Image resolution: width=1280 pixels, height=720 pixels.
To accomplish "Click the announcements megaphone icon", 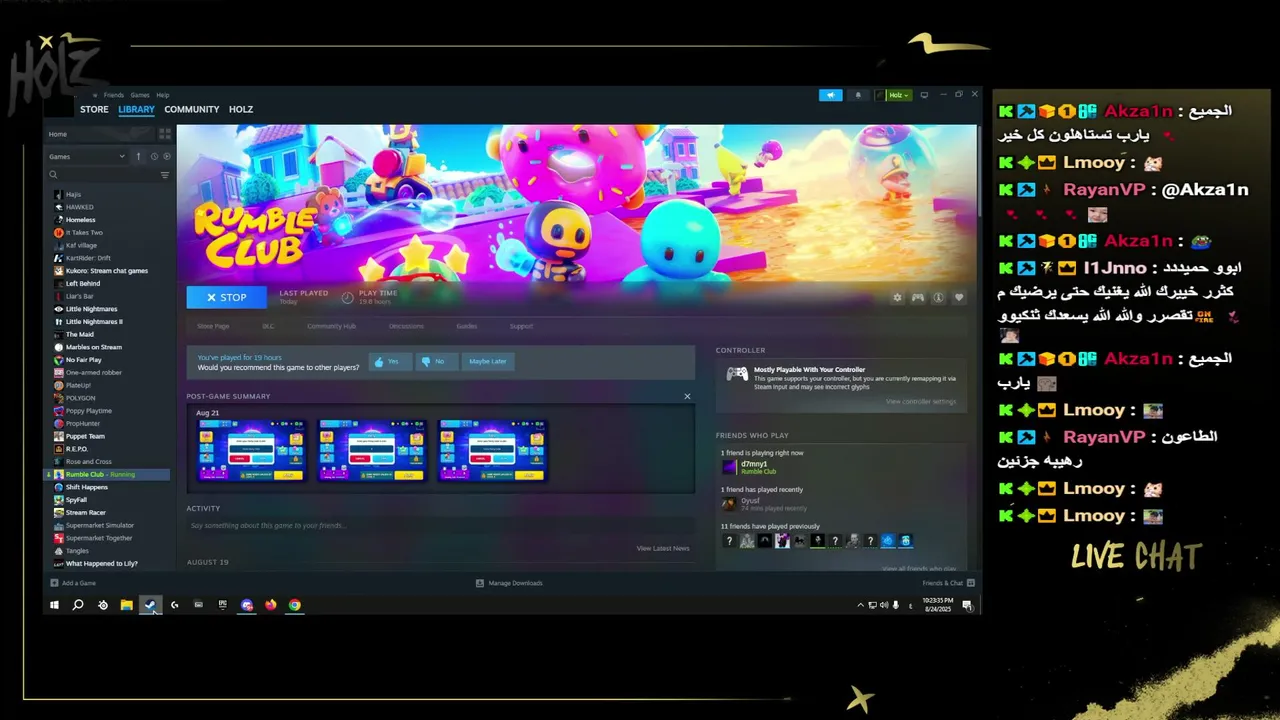I will click(x=831, y=95).
